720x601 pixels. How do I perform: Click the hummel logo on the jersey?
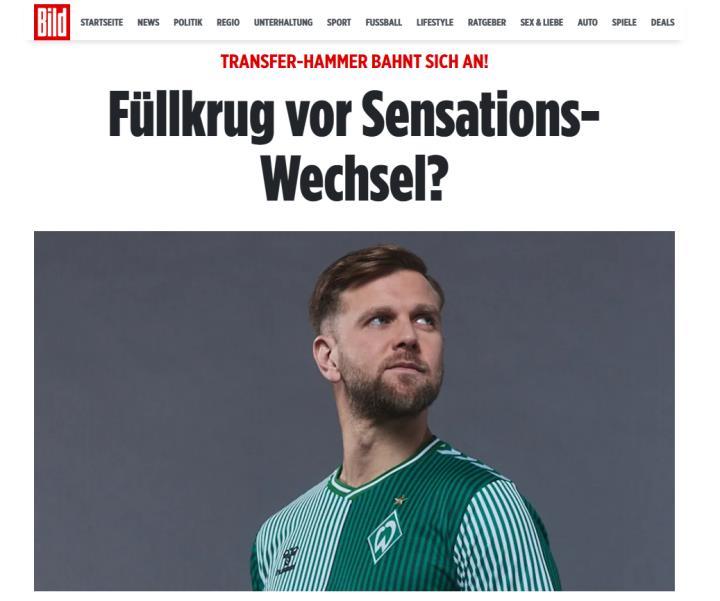point(287,560)
